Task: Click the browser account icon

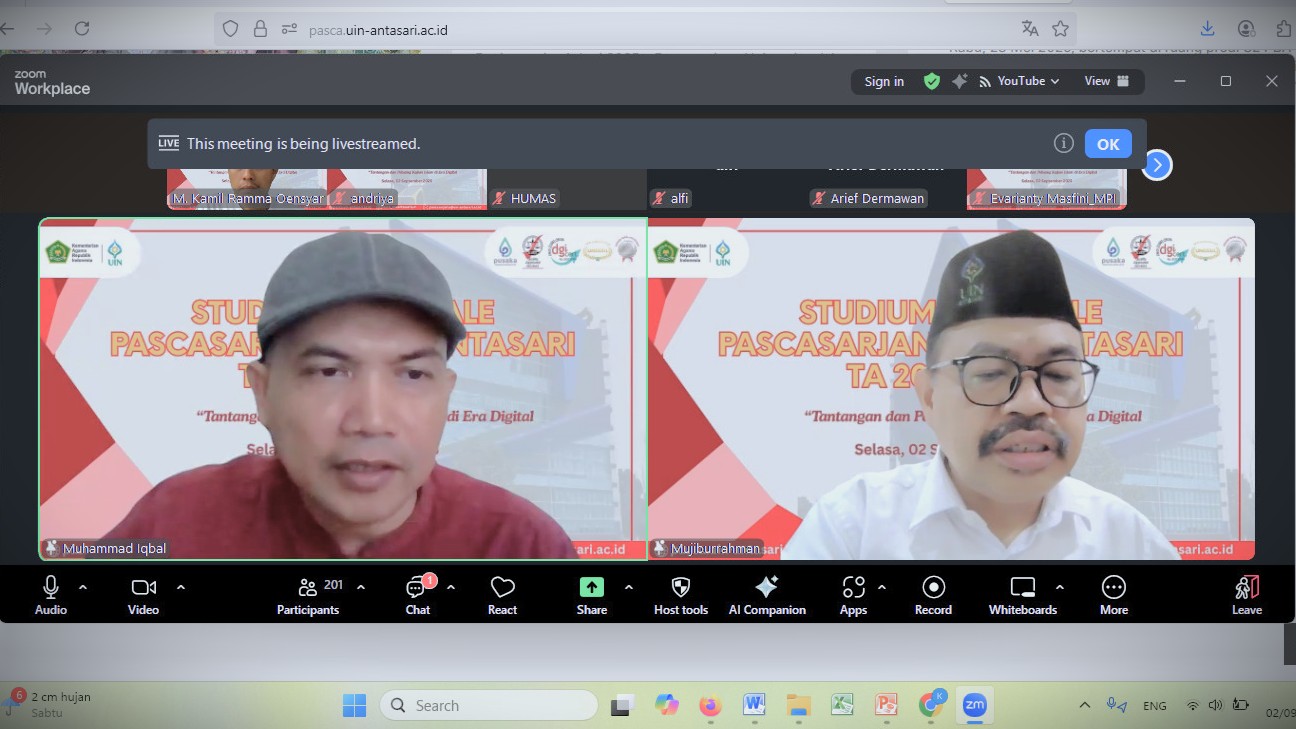Action: (1246, 29)
